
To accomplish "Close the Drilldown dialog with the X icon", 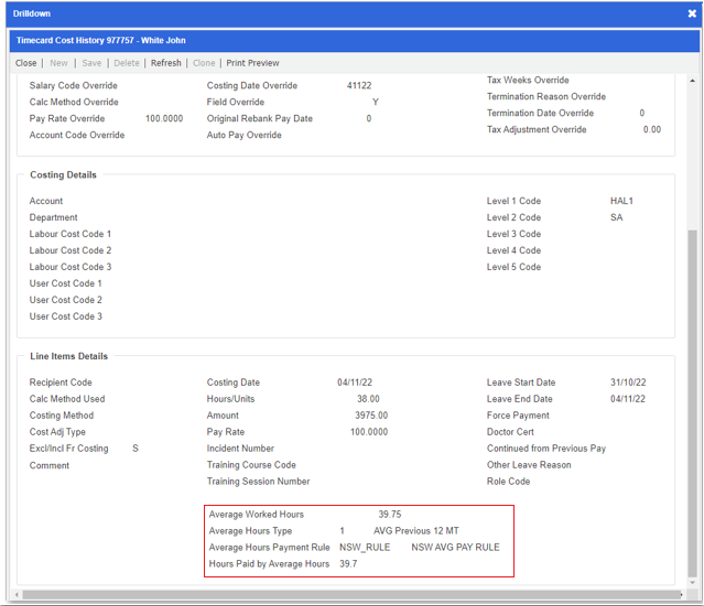I will [692, 14].
